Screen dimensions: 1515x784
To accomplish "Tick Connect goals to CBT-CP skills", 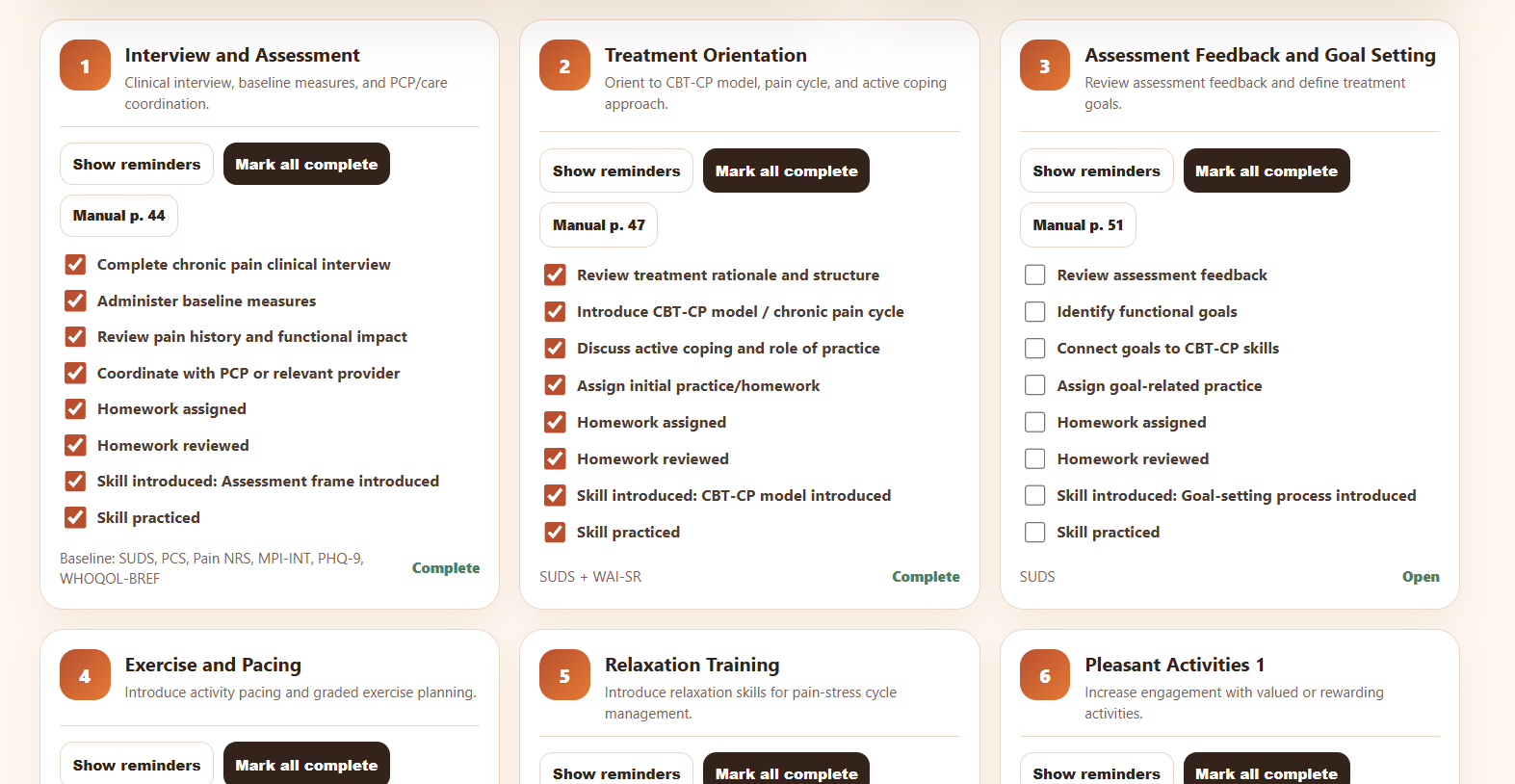I will pos(1035,349).
